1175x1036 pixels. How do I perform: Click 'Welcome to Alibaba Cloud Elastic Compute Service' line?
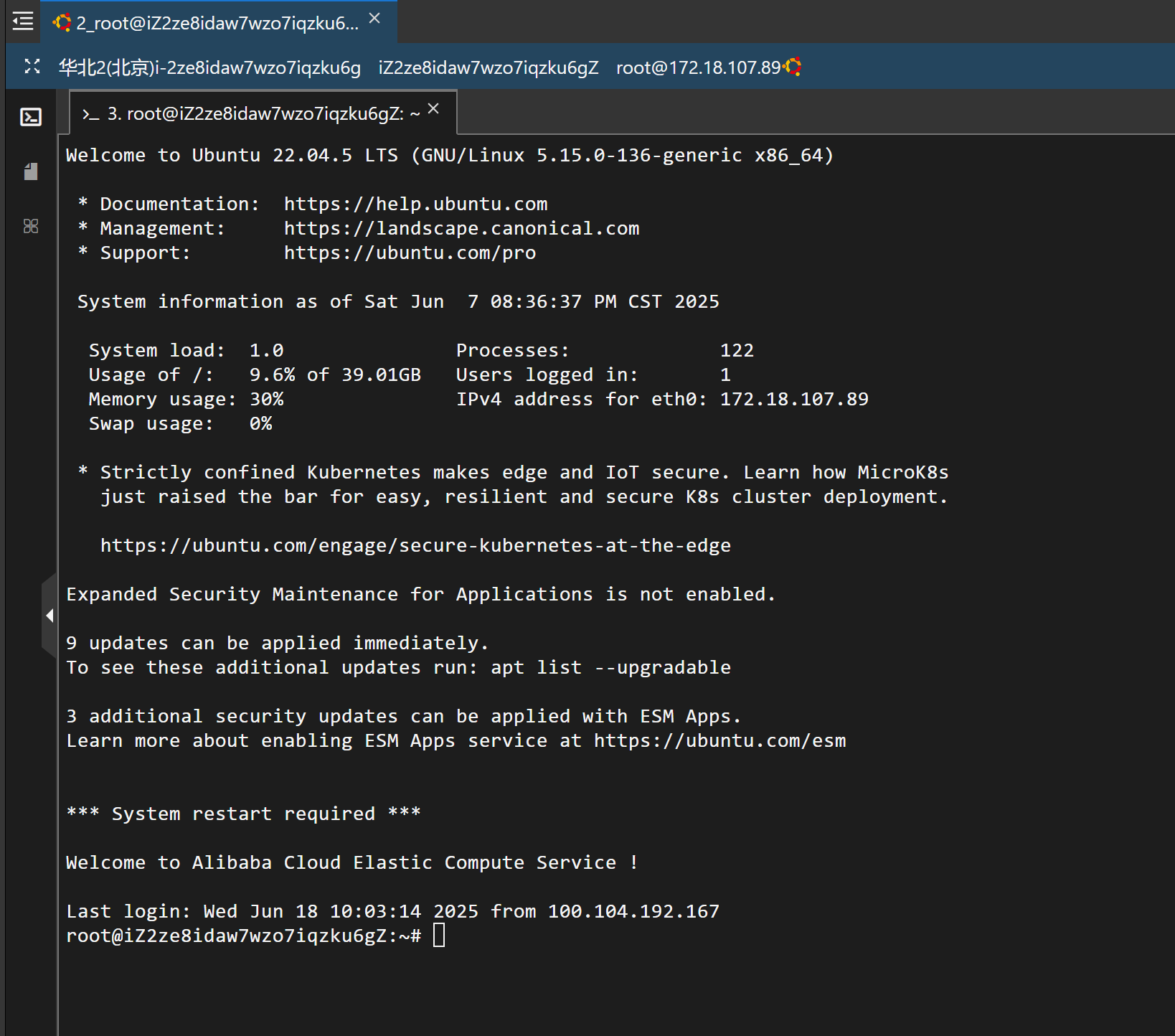[x=352, y=862]
